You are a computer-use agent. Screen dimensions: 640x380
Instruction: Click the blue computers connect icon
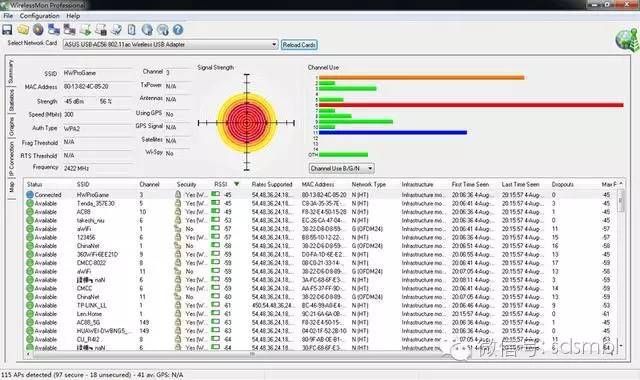click(54, 30)
